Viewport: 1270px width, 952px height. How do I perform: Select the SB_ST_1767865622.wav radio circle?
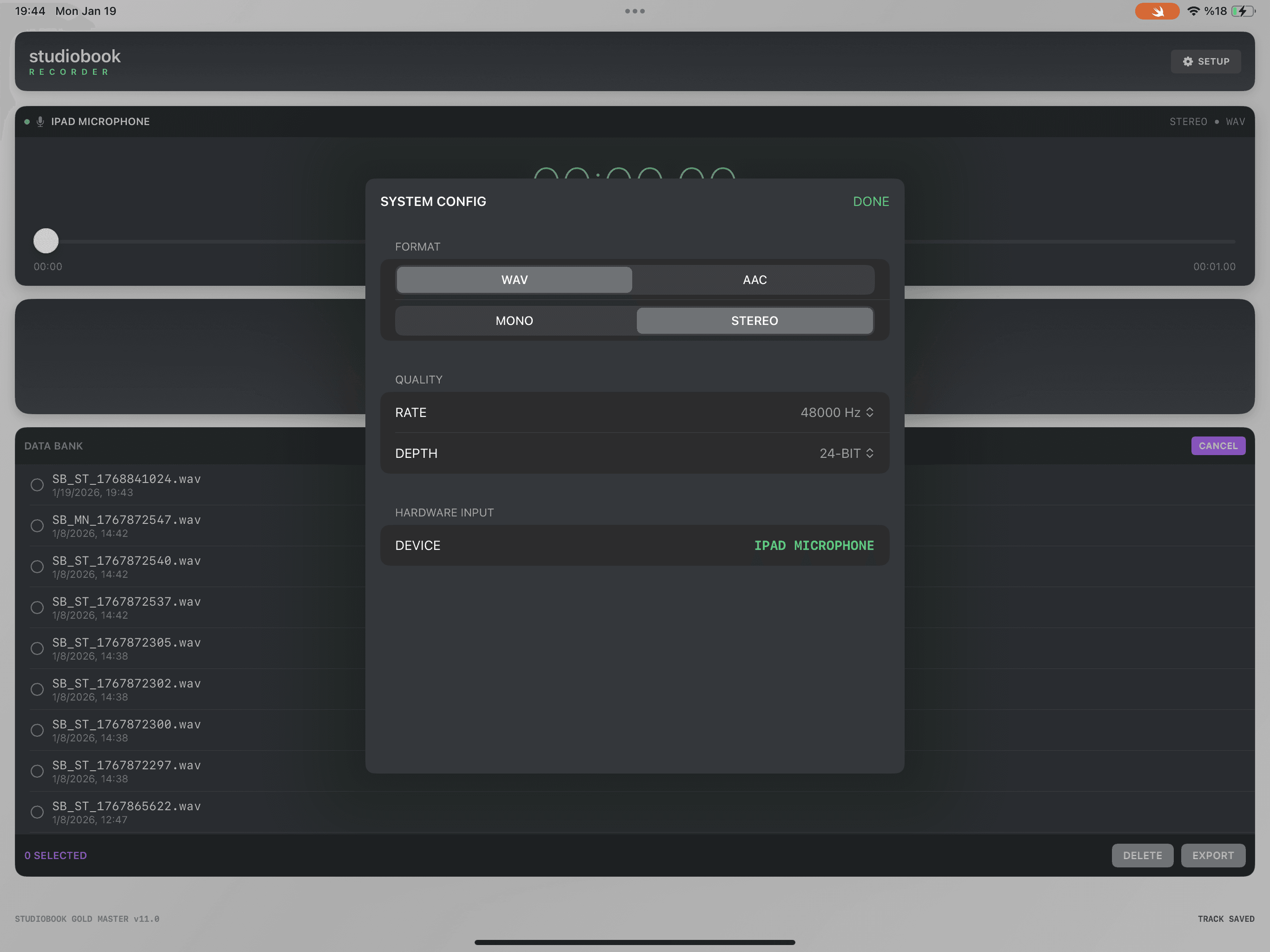(37, 812)
